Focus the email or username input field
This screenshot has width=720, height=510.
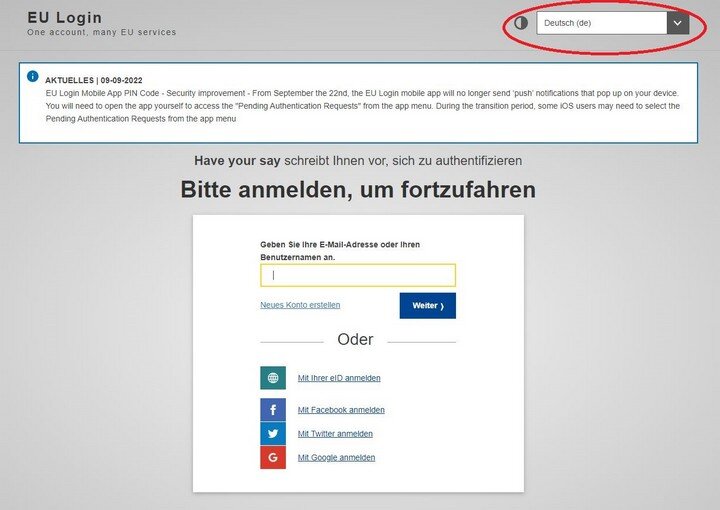[358, 275]
